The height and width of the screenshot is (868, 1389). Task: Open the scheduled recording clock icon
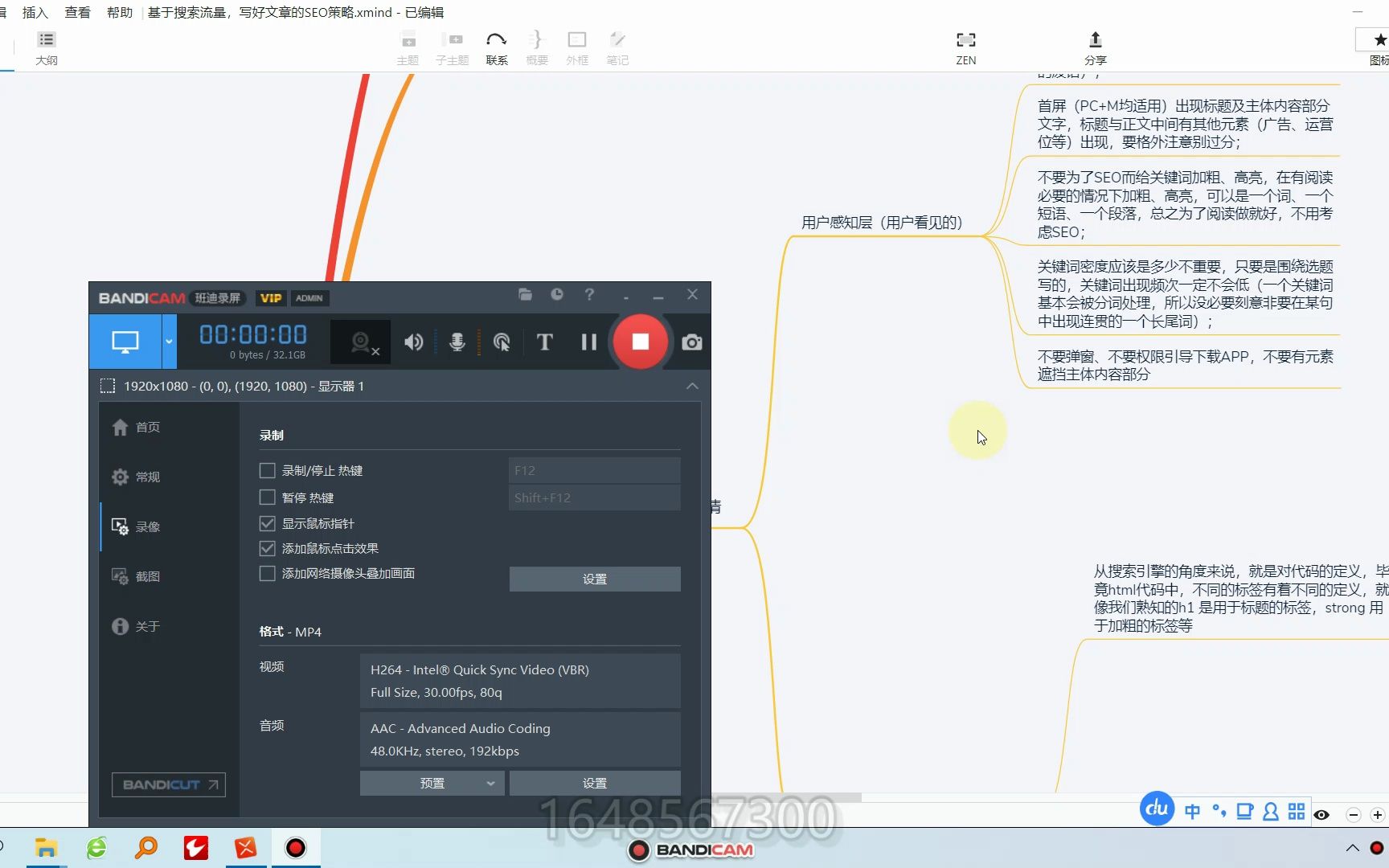pos(557,295)
